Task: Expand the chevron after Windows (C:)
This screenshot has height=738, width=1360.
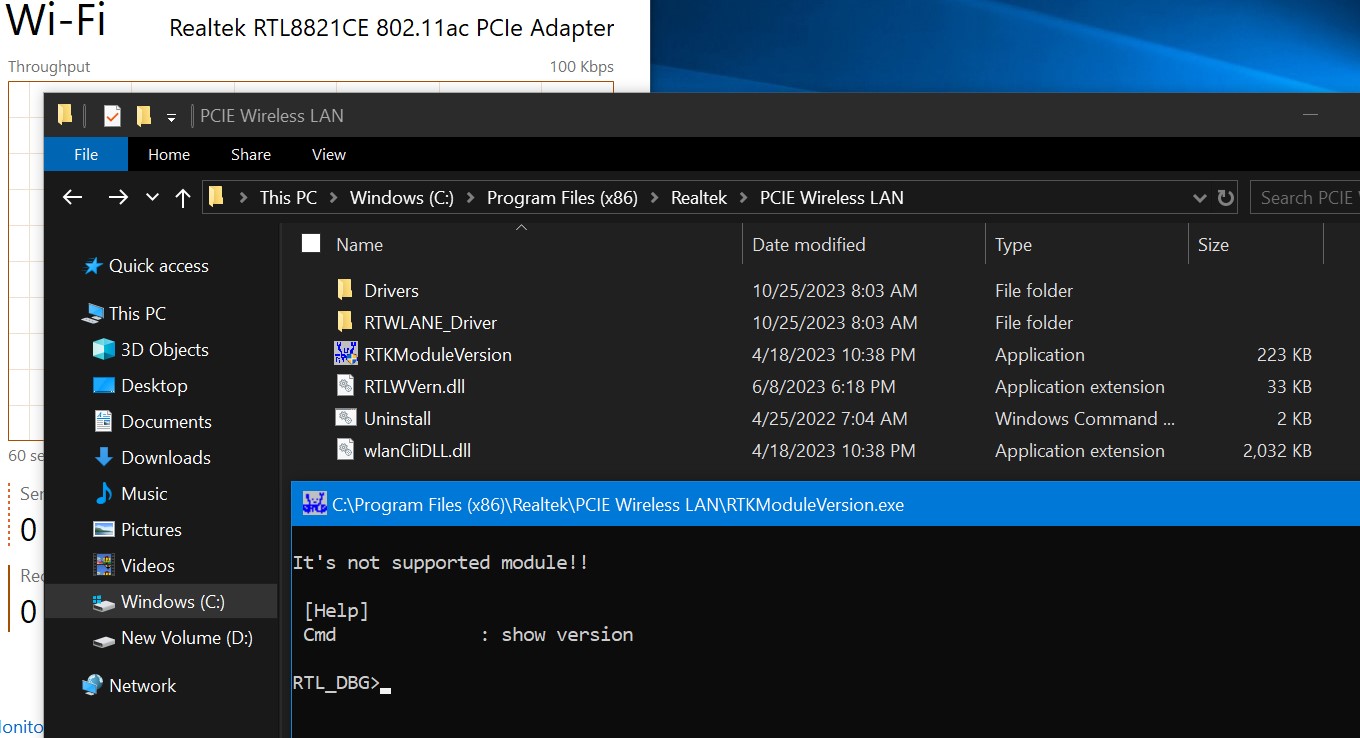Action: click(470, 197)
